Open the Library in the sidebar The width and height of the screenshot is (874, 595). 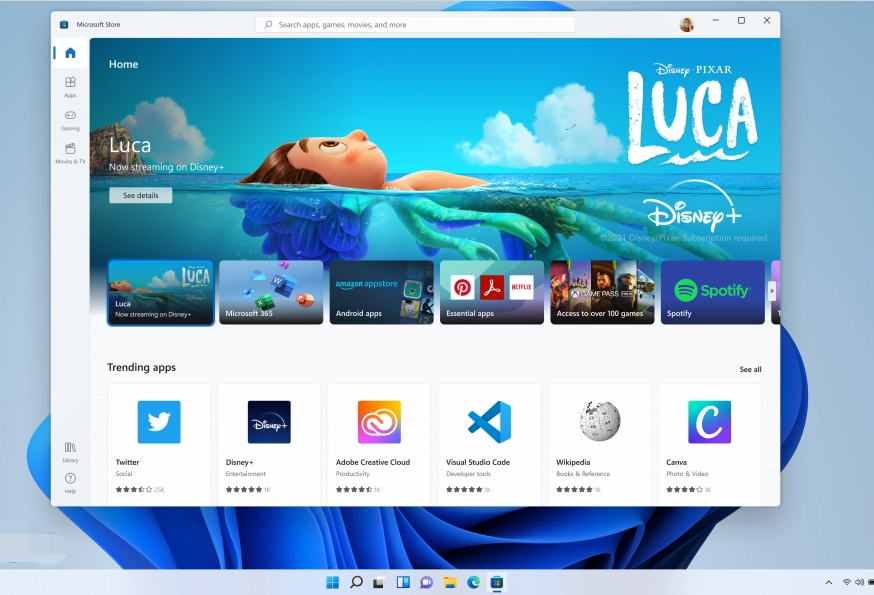coord(70,452)
